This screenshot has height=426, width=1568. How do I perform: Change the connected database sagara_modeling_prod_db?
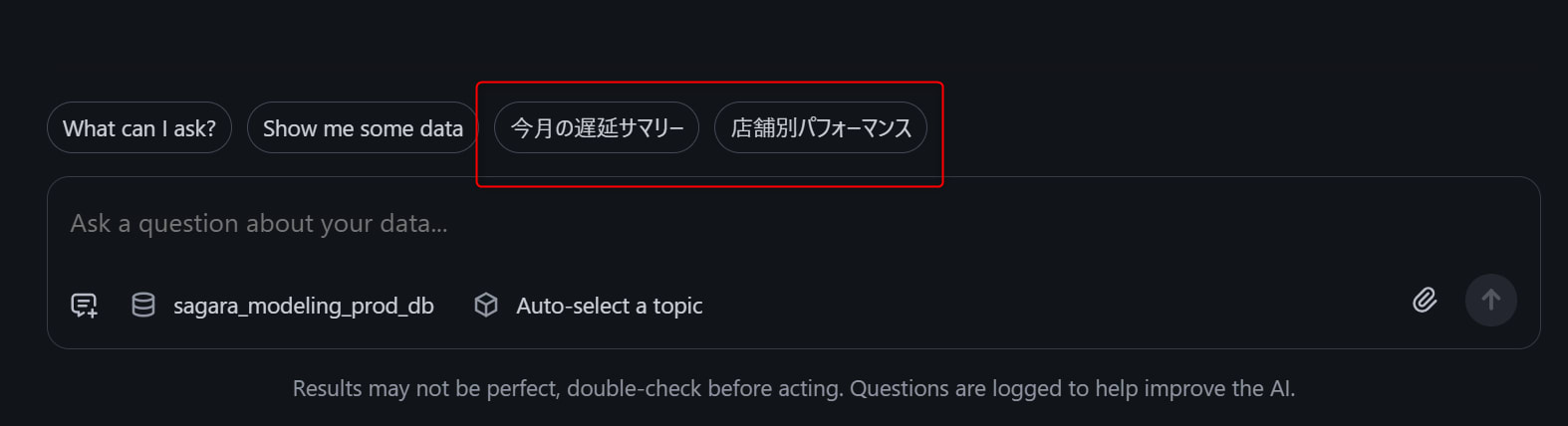pos(303,306)
